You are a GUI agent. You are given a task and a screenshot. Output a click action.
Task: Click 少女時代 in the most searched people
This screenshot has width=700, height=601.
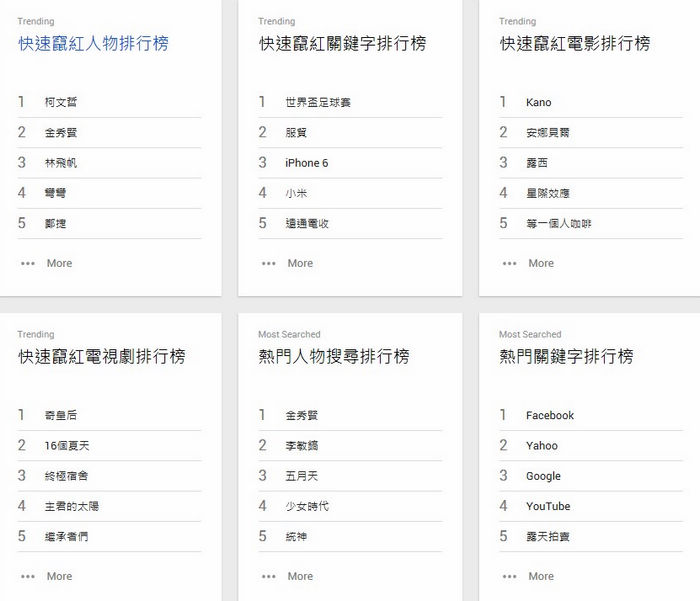[306, 507]
